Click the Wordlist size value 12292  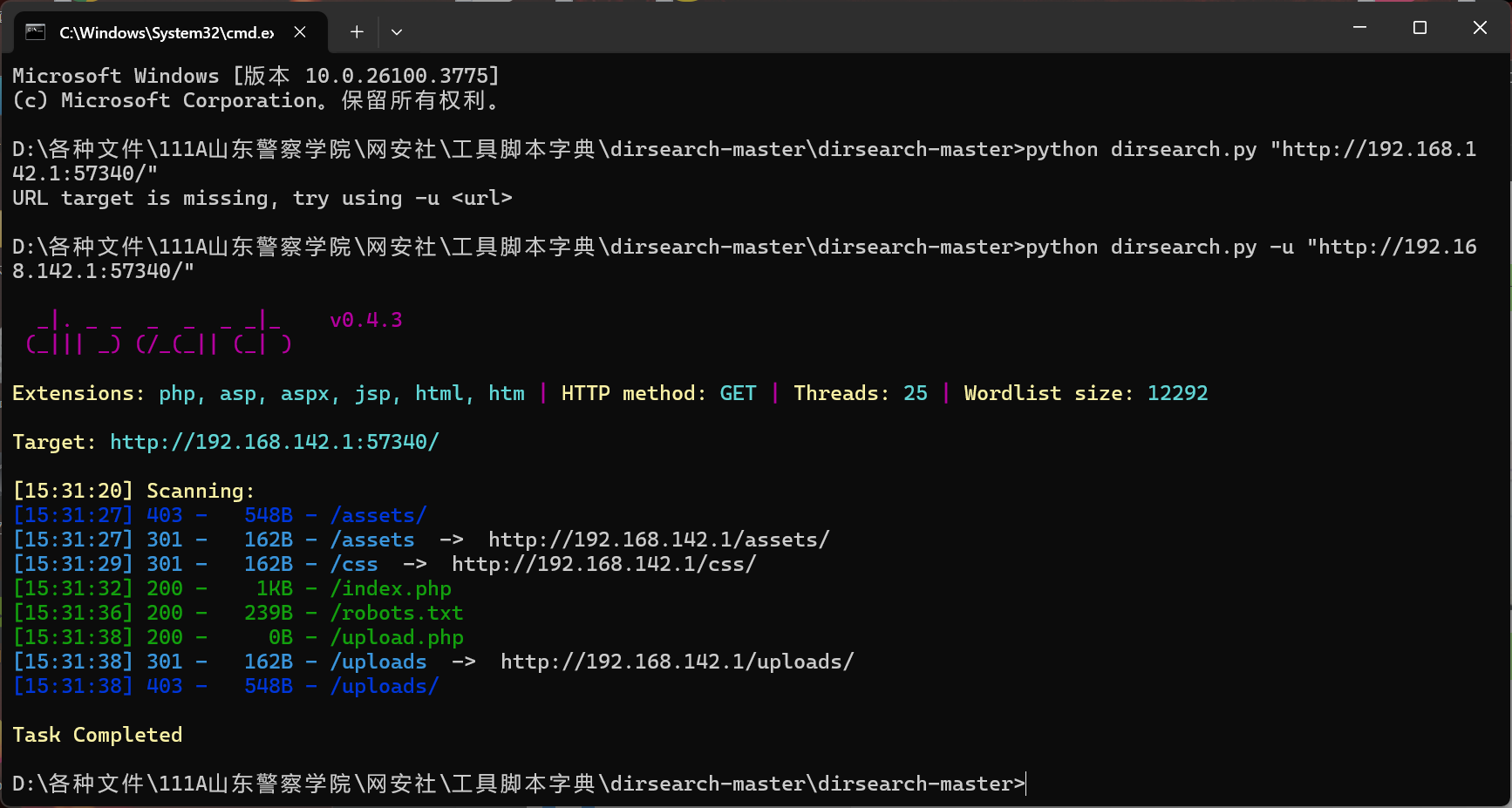click(x=1178, y=393)
